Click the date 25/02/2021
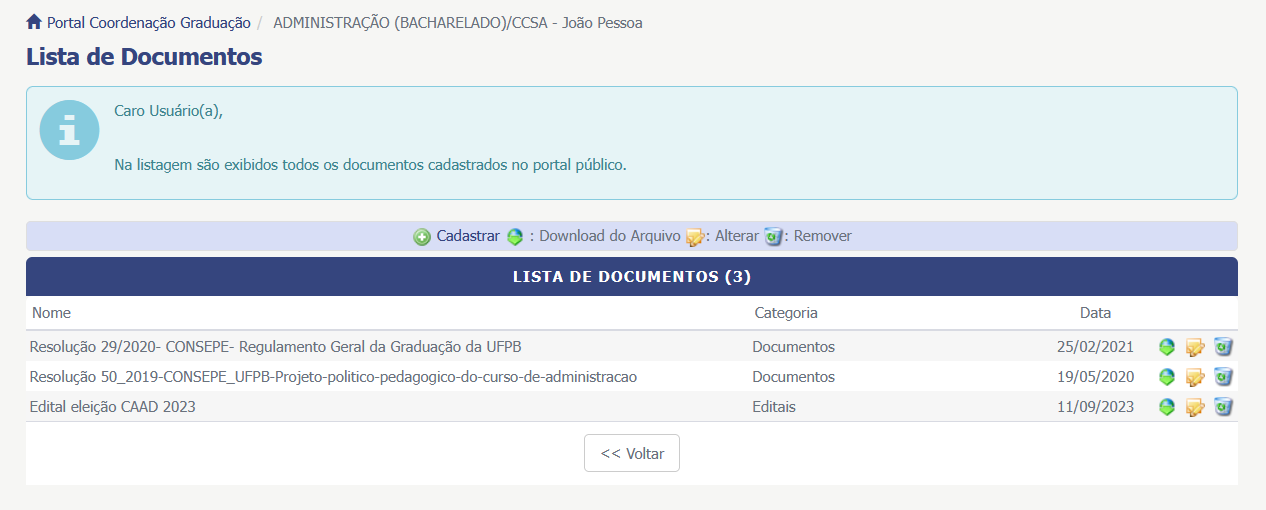1266x510 pixels. [1095, 347]
